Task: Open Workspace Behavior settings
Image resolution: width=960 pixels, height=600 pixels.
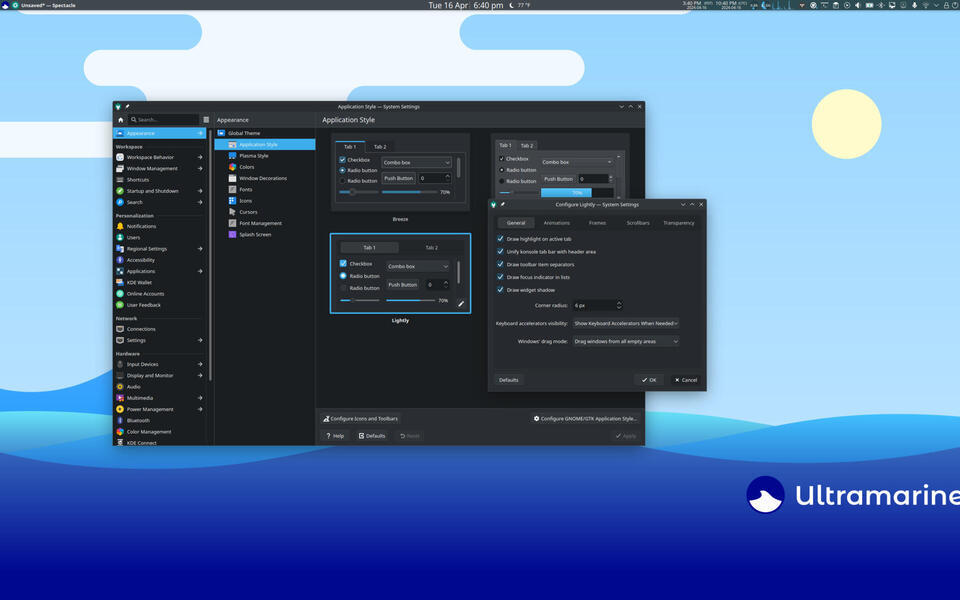Action: coord(159,157)
